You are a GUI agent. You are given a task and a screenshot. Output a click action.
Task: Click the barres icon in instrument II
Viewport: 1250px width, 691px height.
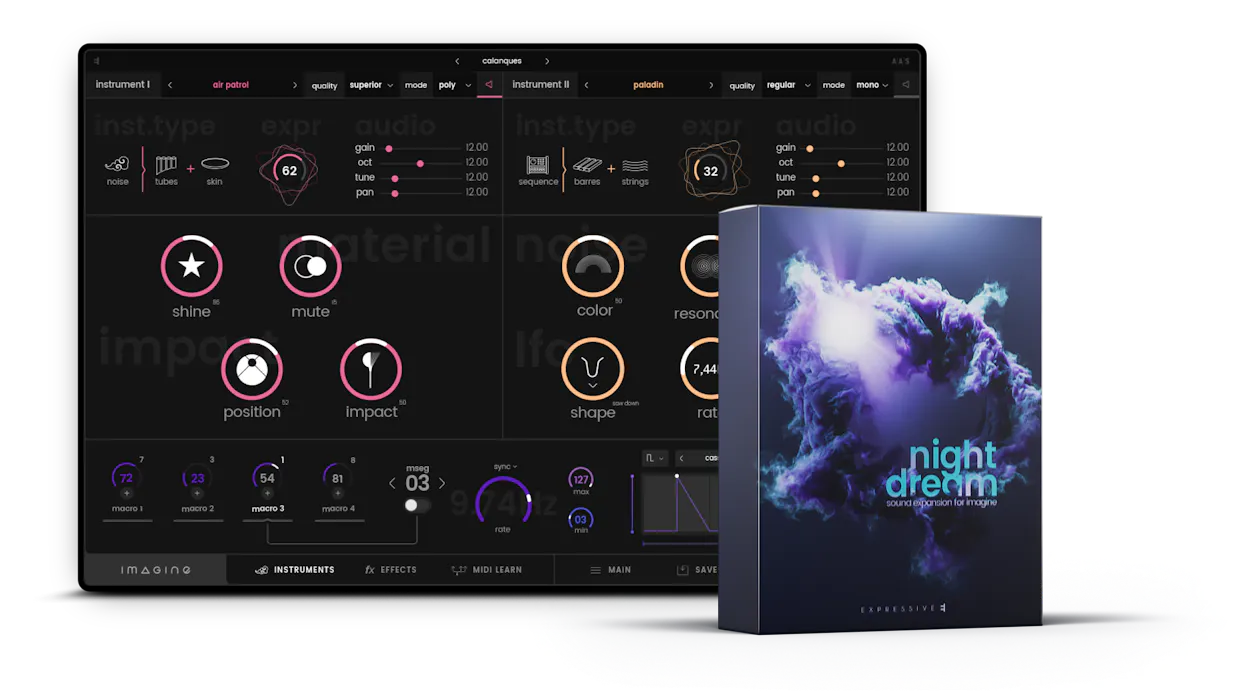click(x=587, y=164)
